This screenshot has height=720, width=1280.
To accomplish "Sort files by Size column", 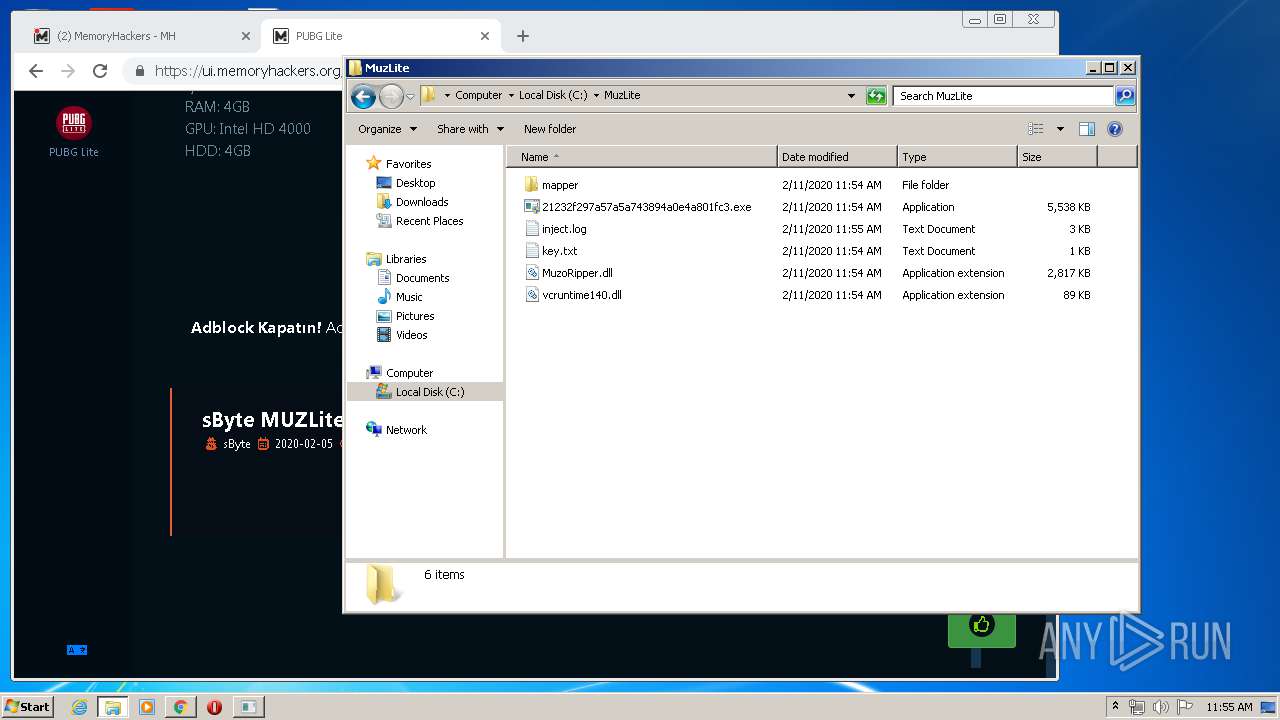I will tap(1057, 157).
